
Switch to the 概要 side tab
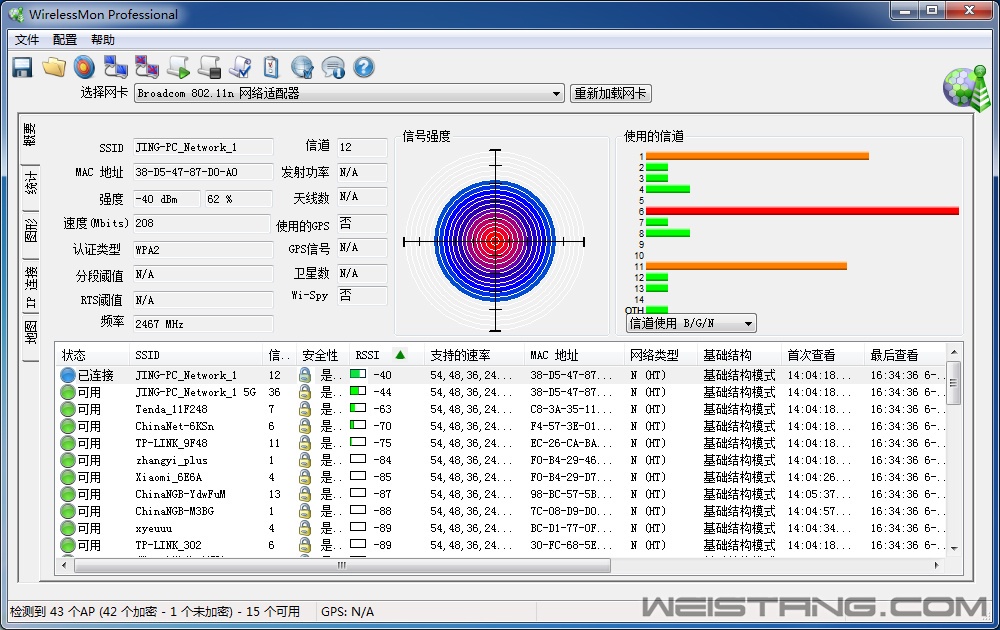point(30,135)
